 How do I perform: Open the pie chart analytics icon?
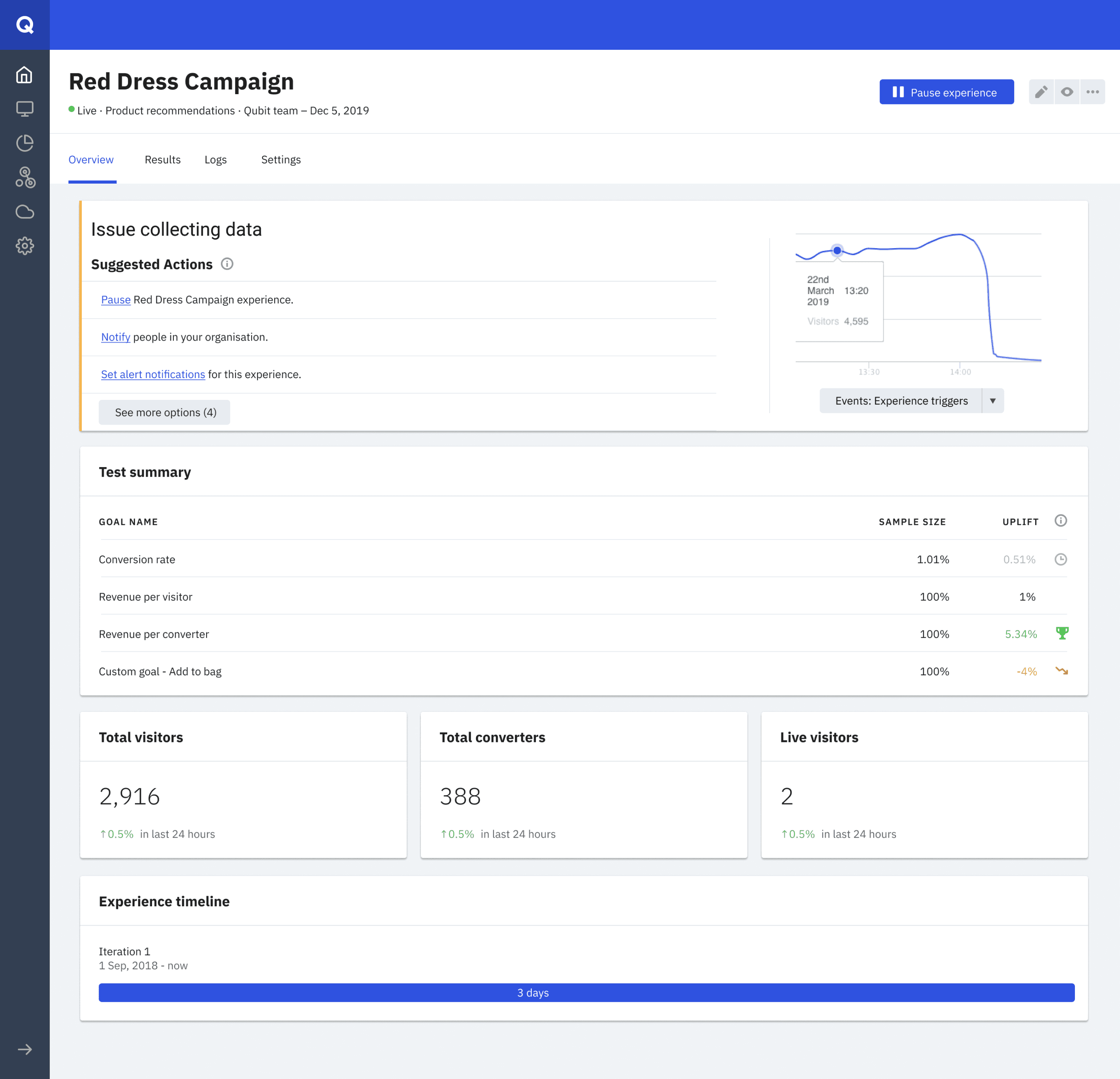pyautogui.click(x=25, y=143)
